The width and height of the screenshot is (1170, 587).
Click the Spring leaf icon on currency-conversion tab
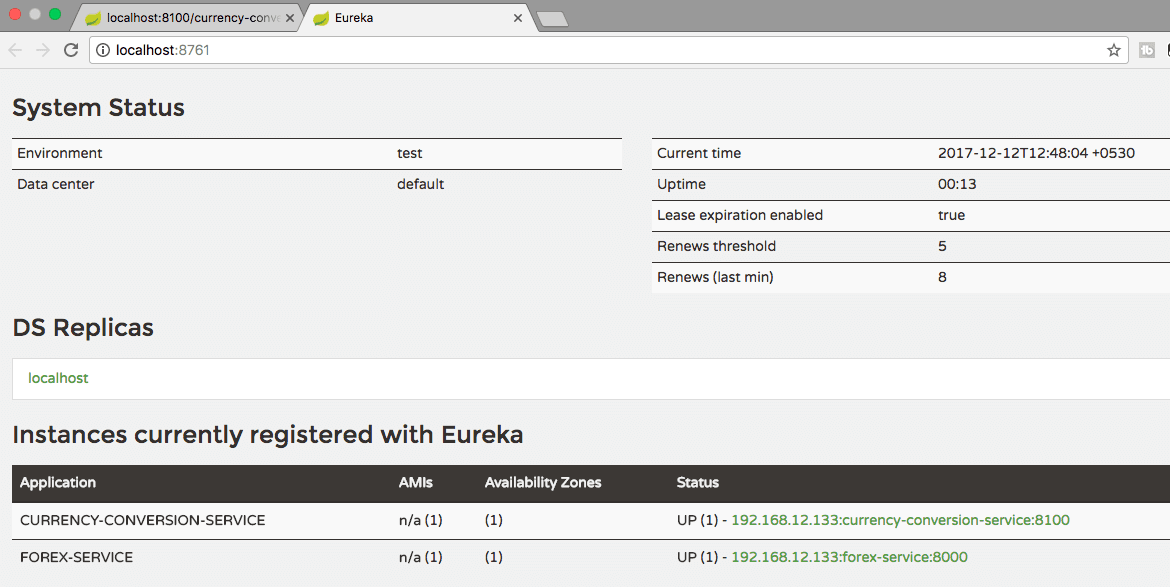coord(93,17)
